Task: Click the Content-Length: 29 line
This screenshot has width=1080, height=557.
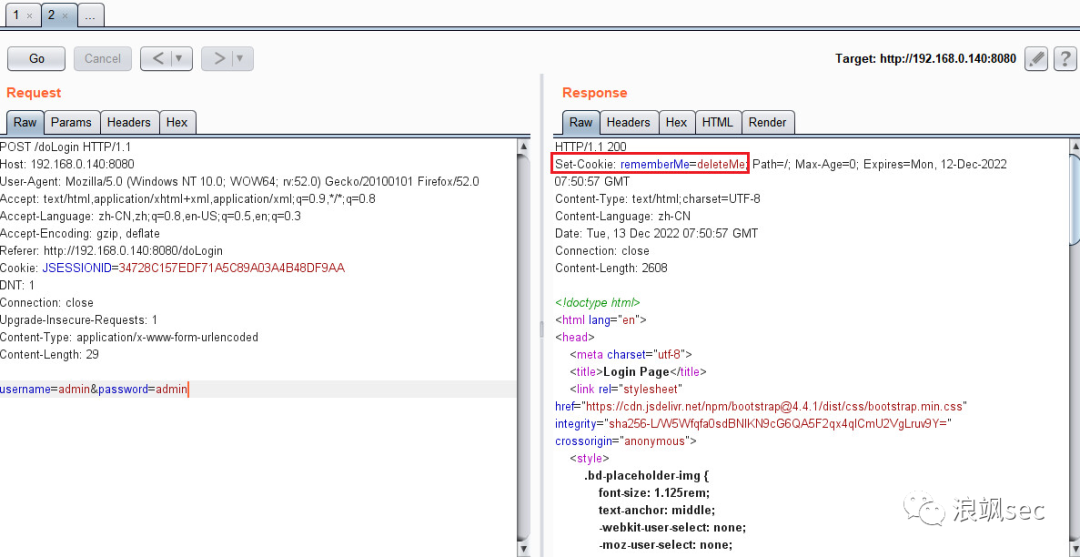Action: (x=50, y=355)
